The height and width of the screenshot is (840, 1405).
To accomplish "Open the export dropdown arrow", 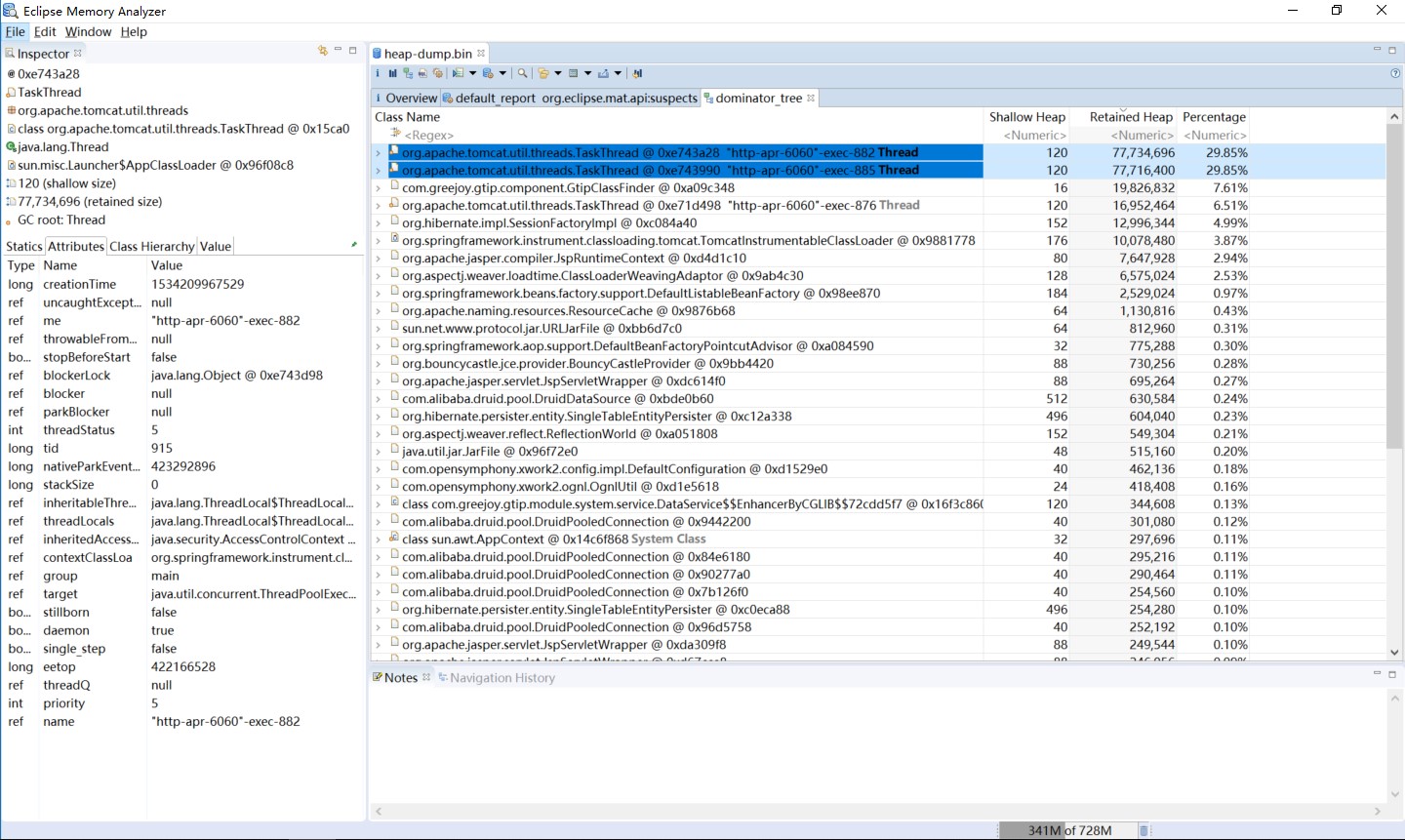I will [618, 73].
